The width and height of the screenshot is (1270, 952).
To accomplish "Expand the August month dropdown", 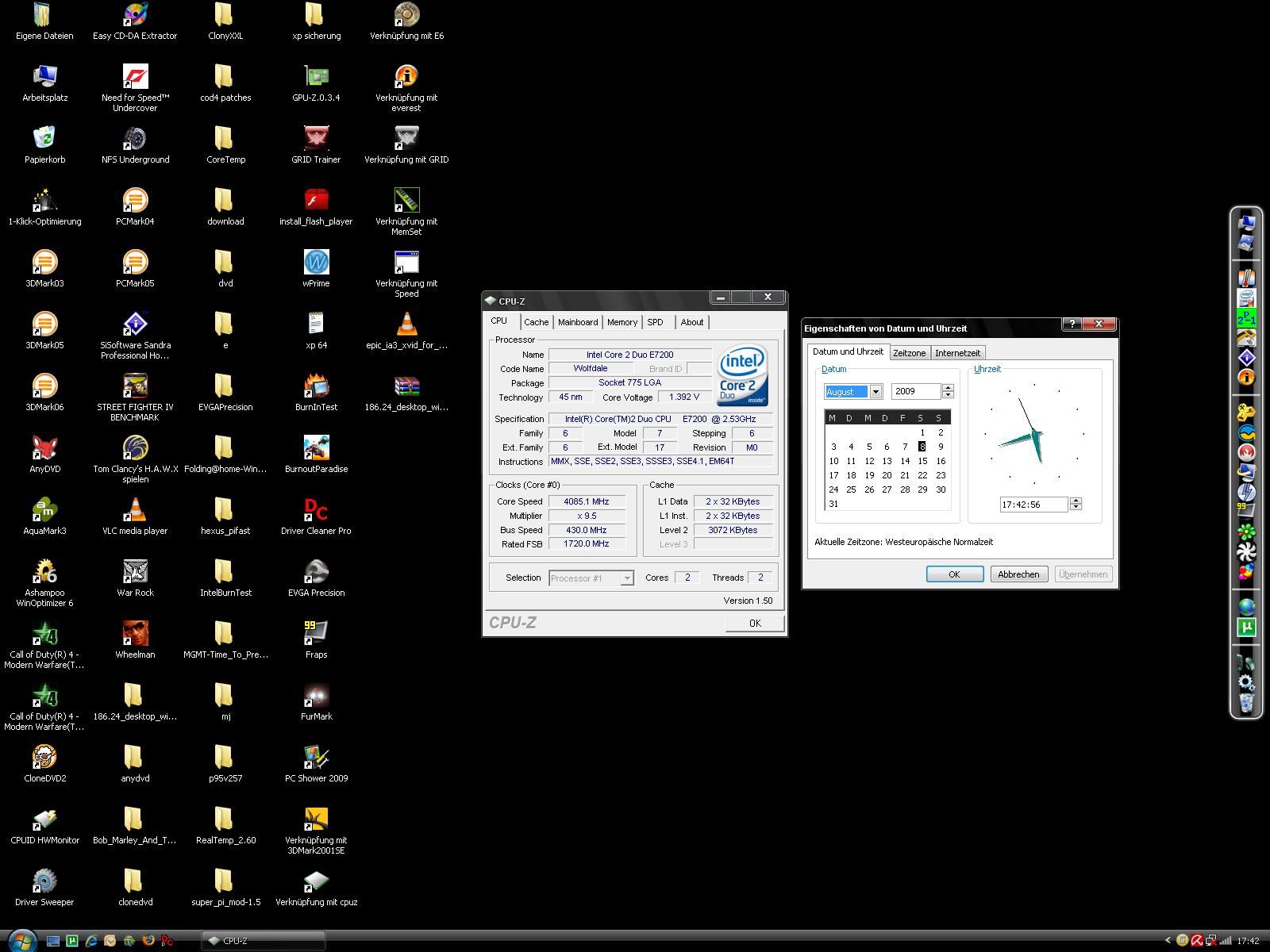I will point(876,391).
